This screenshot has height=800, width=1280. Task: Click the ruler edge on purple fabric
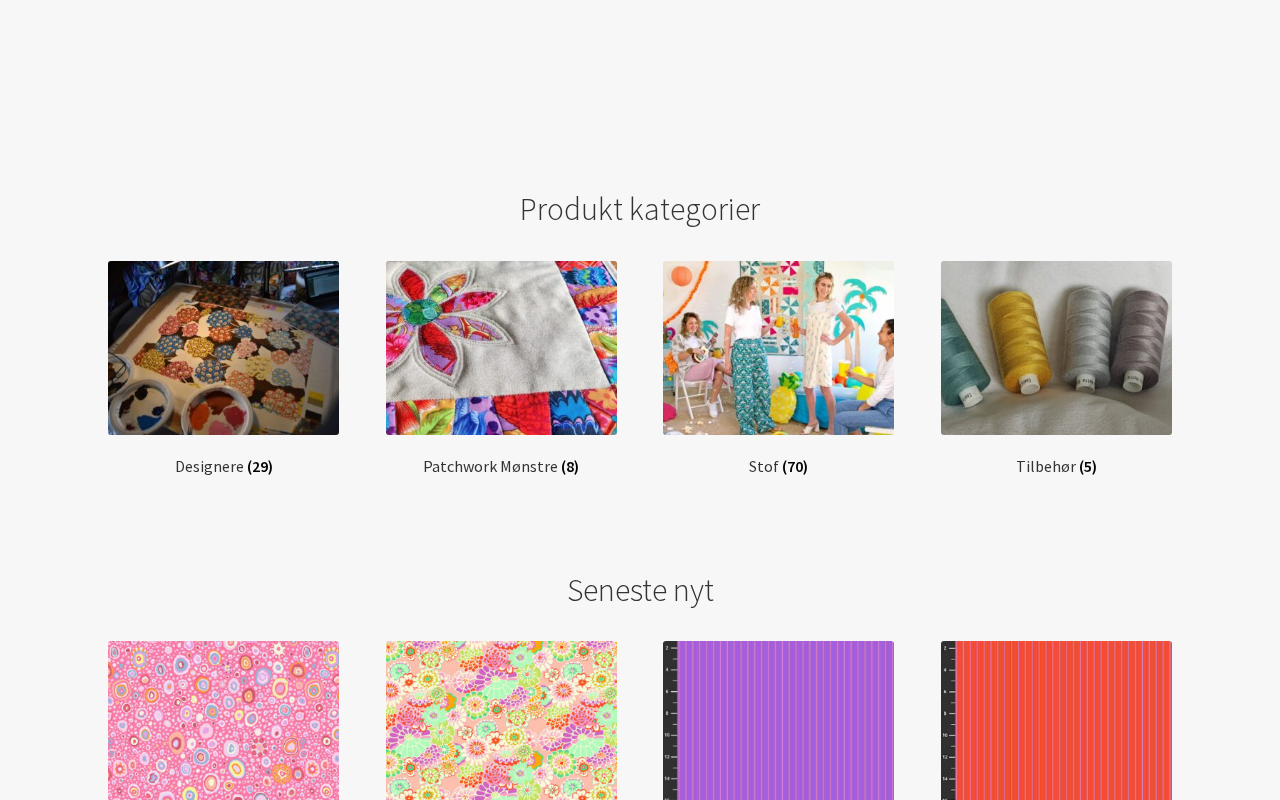coord(670,720)
